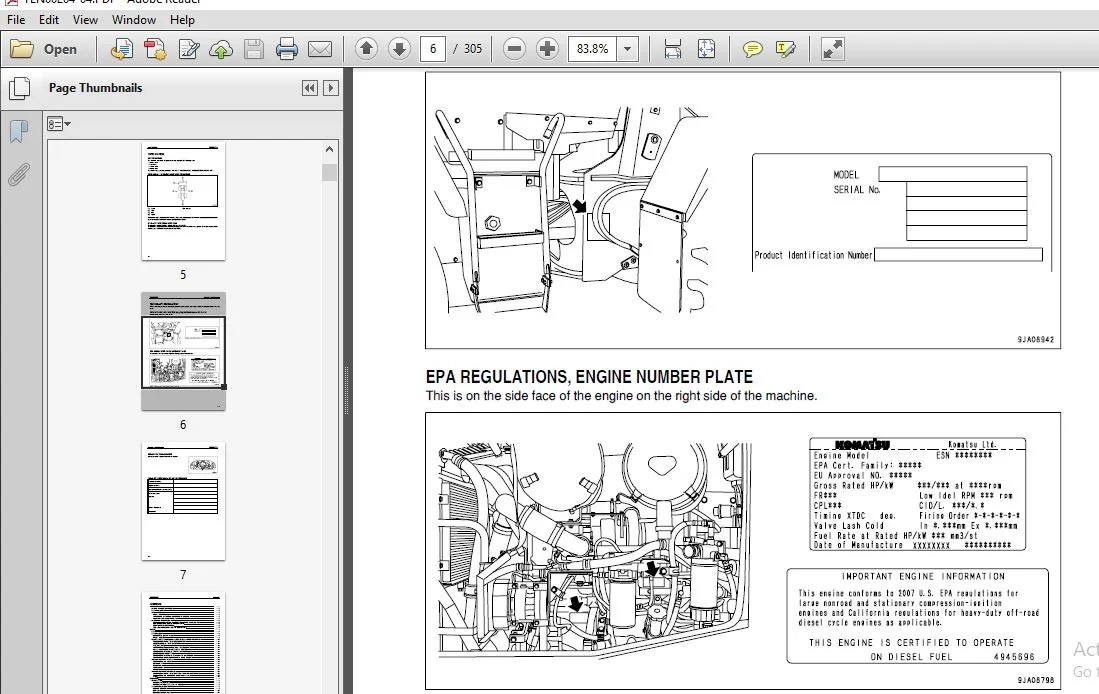Click the page number input field
1099x694 pixels.
point(433,48)
